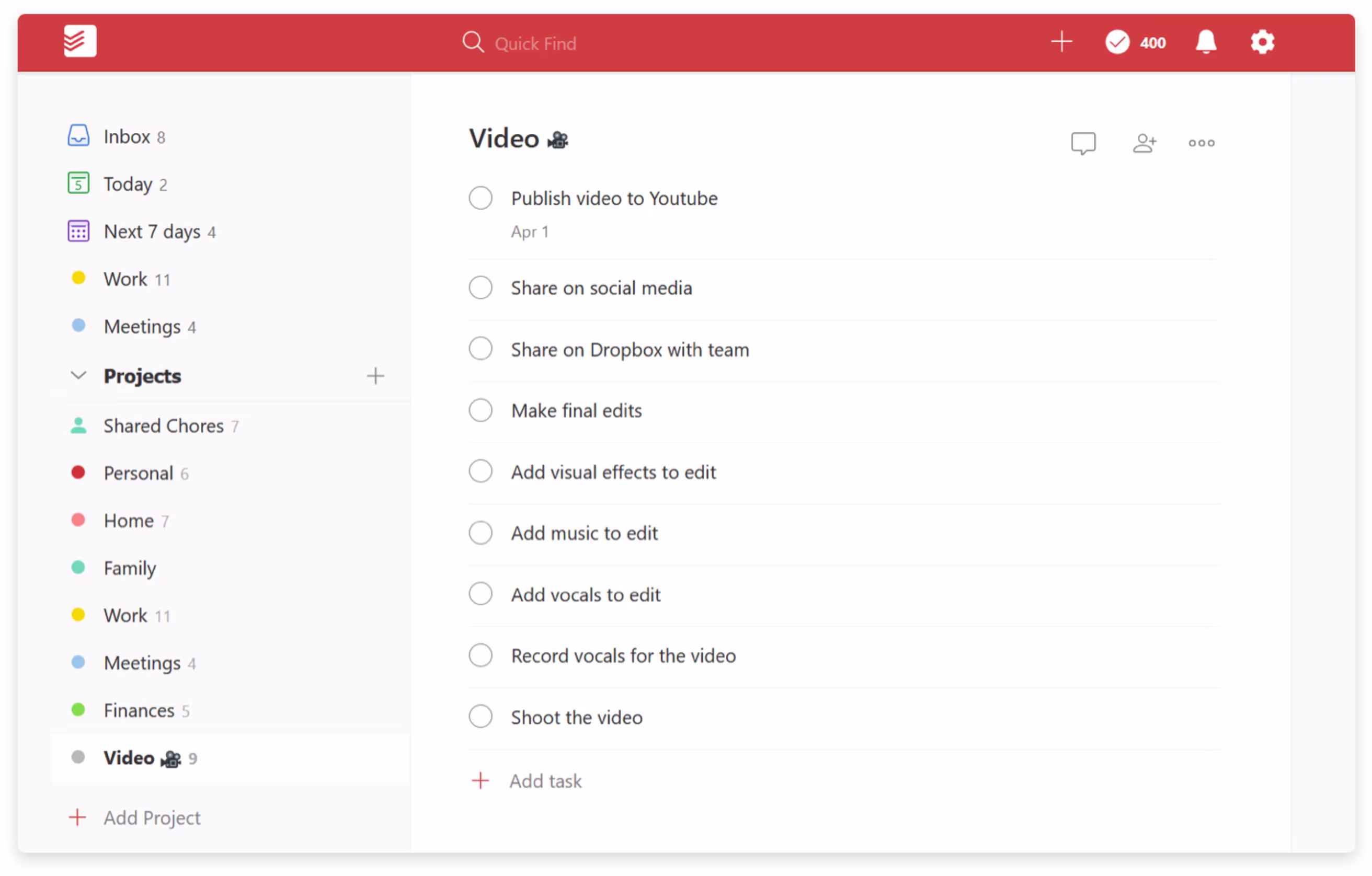The image size is (1372, 876).
Task: Open the three-dot project menu
Action: tap(1201, 143)
